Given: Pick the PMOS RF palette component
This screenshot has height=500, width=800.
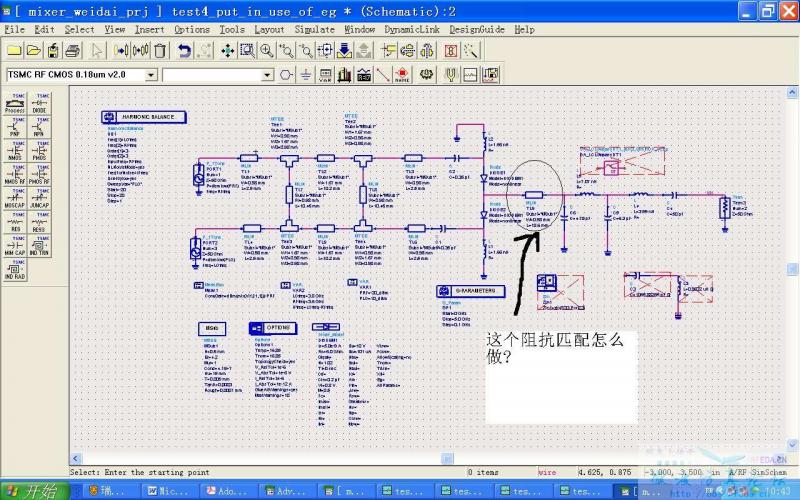Looking at the screenshot, I should (x=39, y=174).
